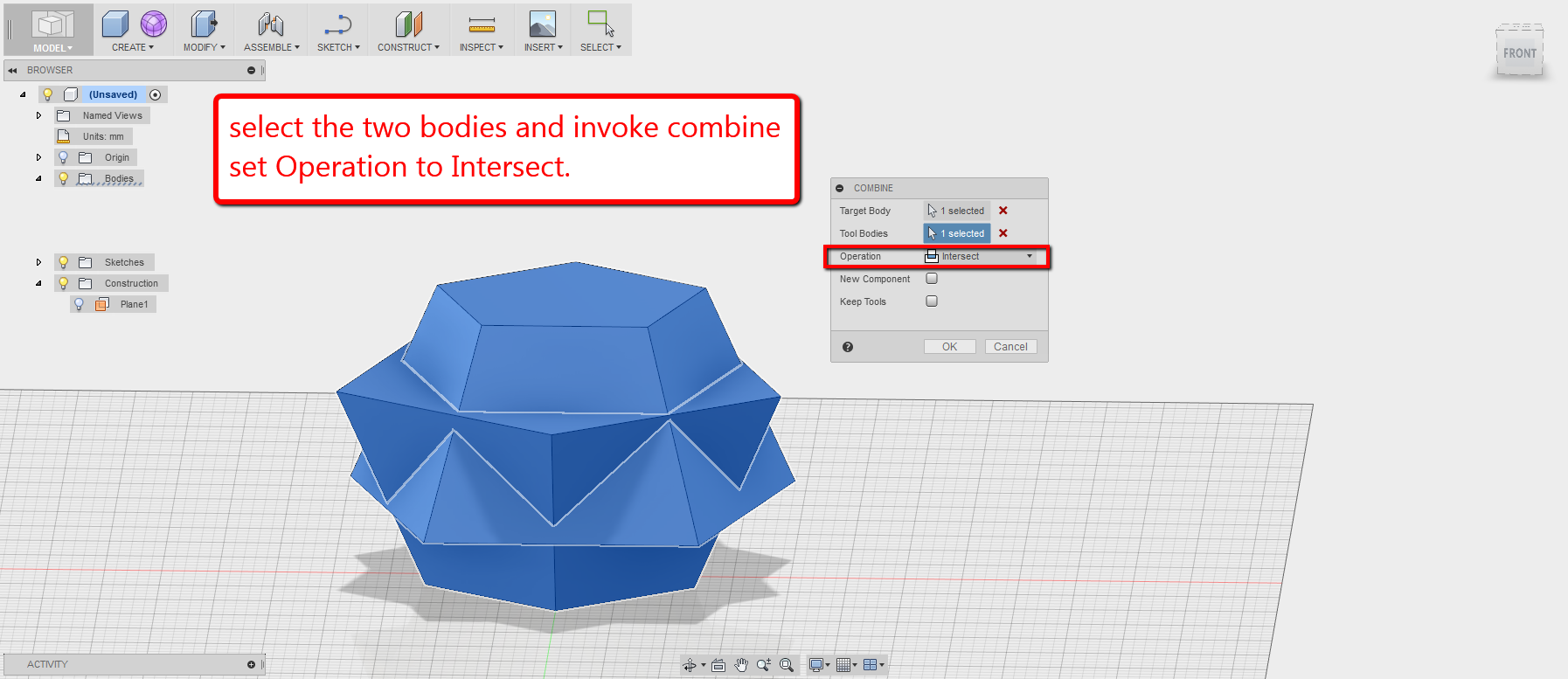Click Cancel in the Combine dialog
This screenshot has height=679, width=1568.
pos(1011,347)
